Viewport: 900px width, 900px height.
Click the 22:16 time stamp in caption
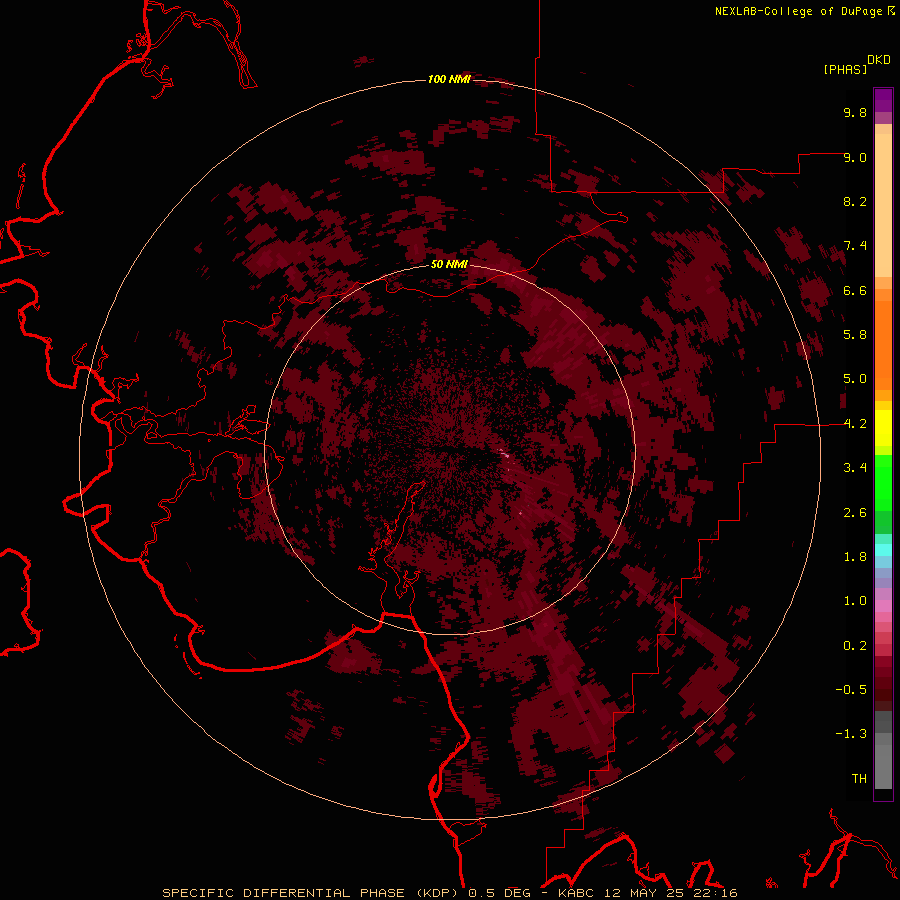point(715,893)
